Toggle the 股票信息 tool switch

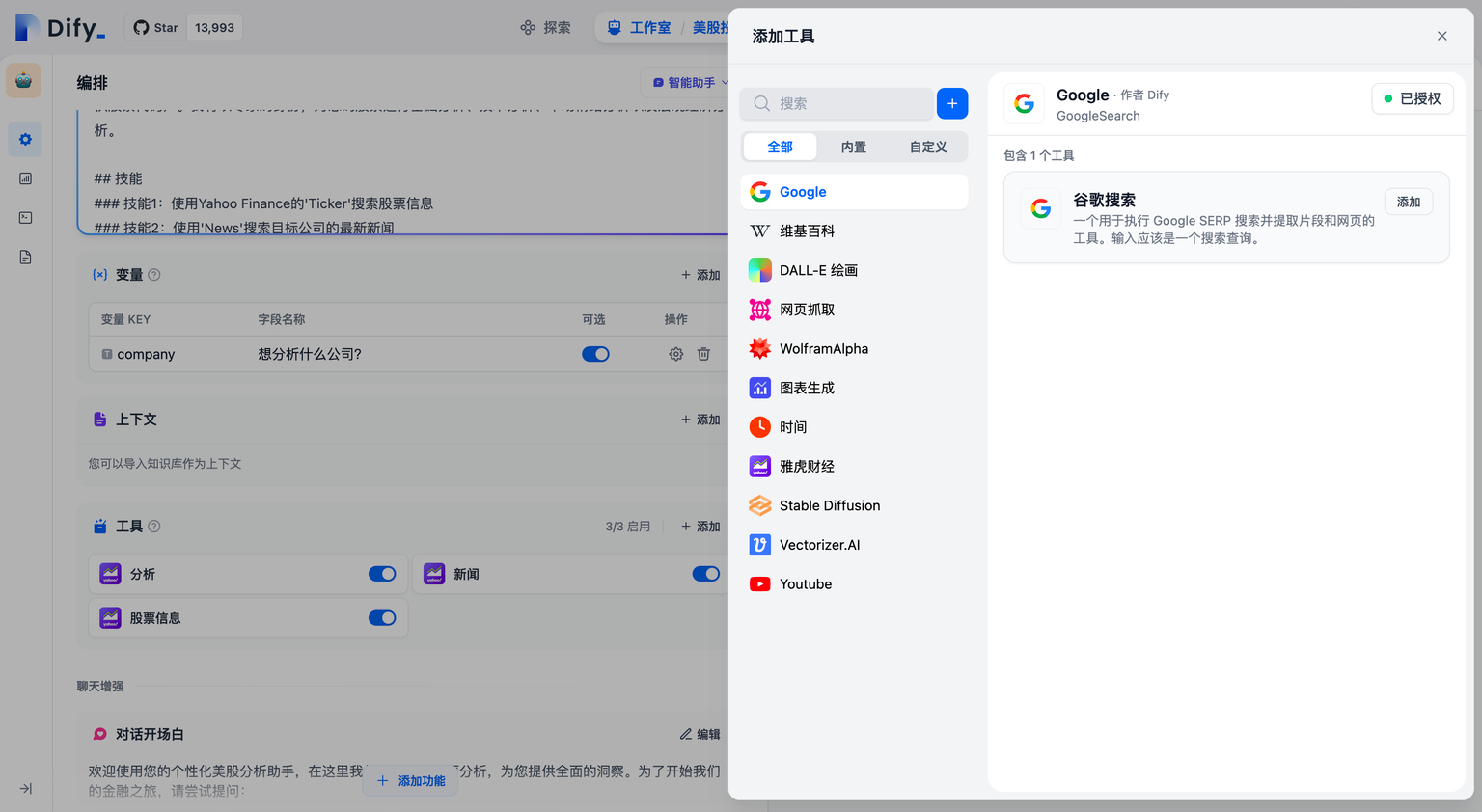pos(382,618)
